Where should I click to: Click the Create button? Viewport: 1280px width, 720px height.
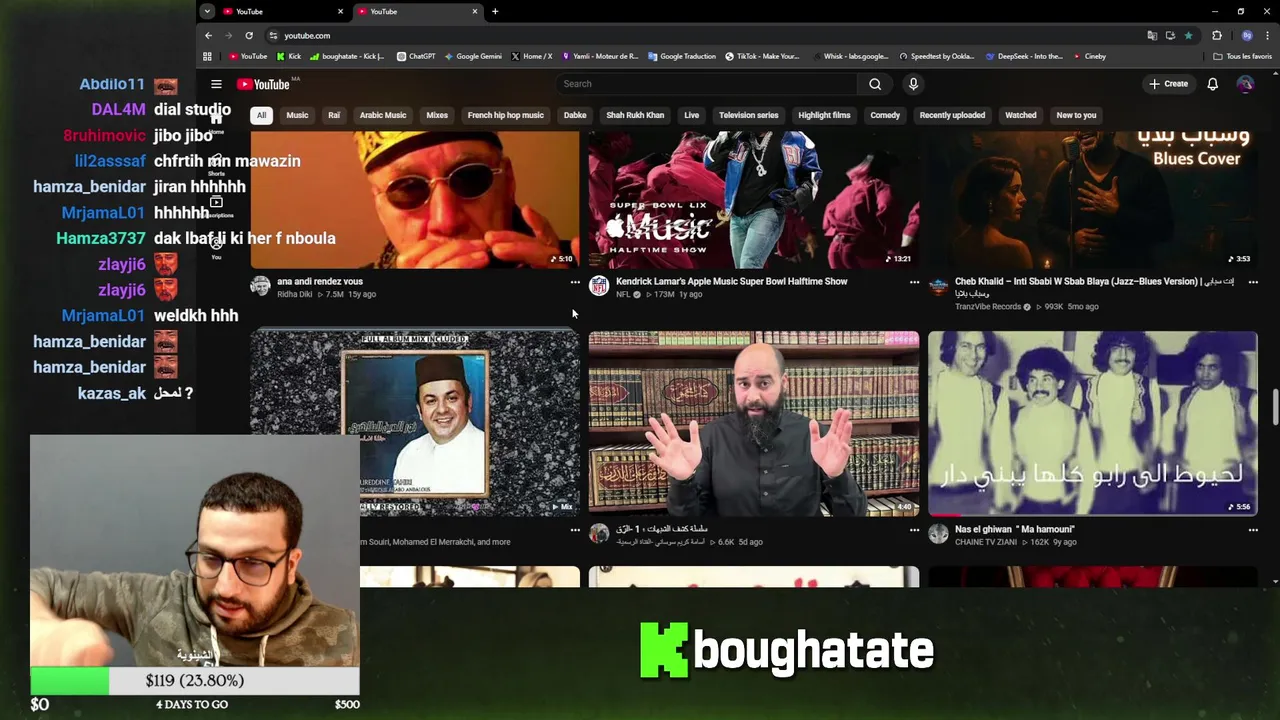coord(1168,84)
